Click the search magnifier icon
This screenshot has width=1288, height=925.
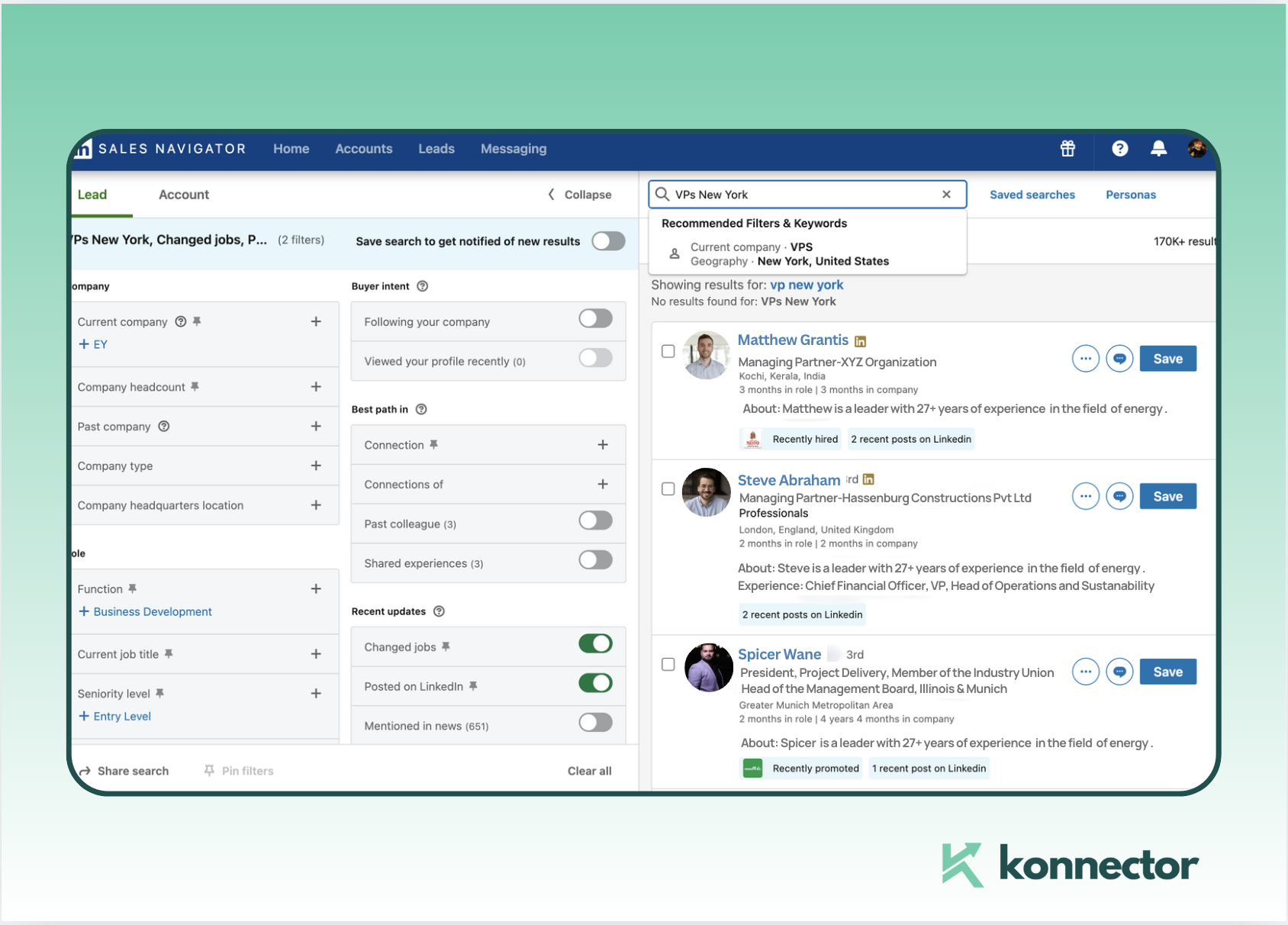662,195
